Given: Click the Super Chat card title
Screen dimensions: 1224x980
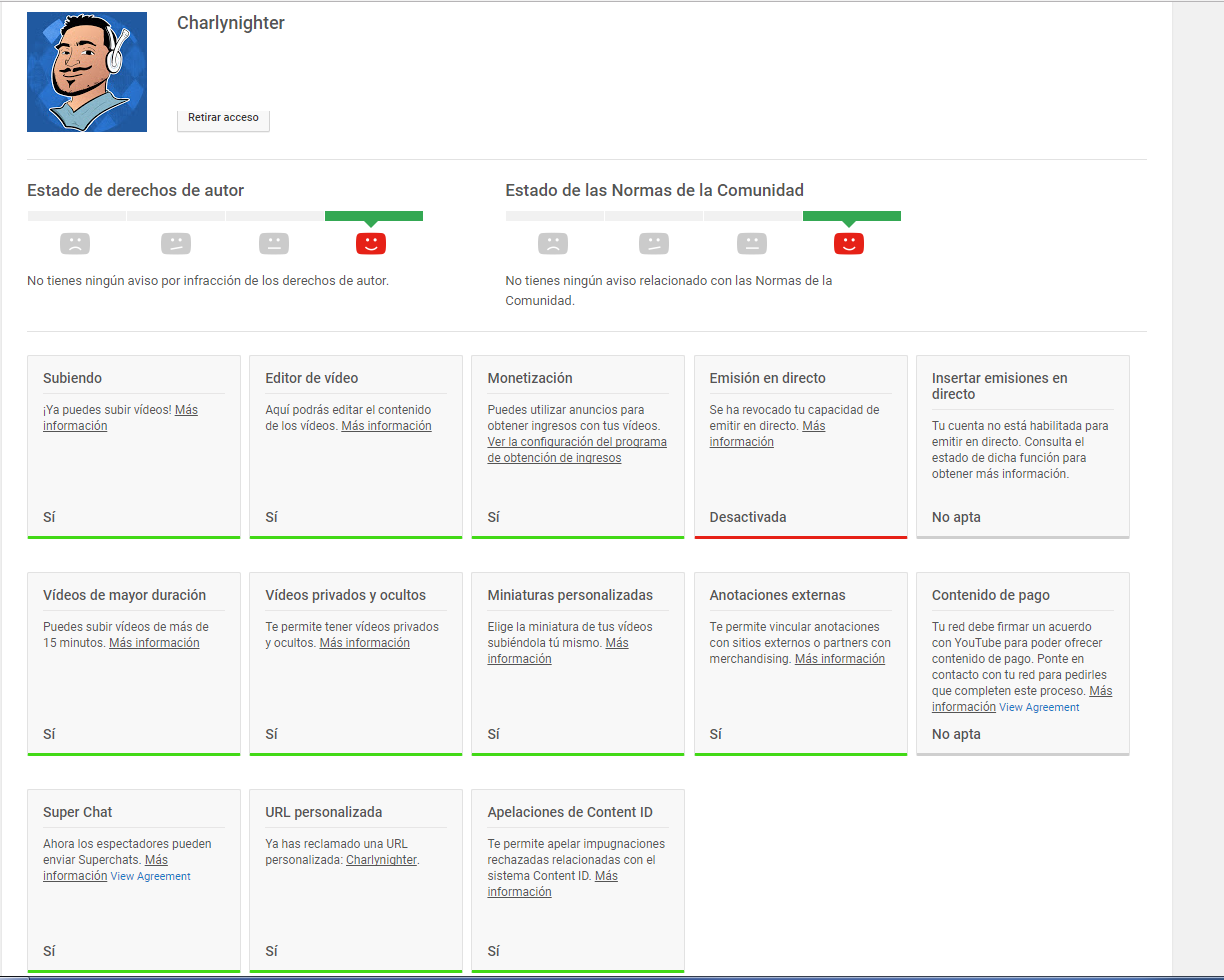Looking at the screenshot, I should (78, 812).
